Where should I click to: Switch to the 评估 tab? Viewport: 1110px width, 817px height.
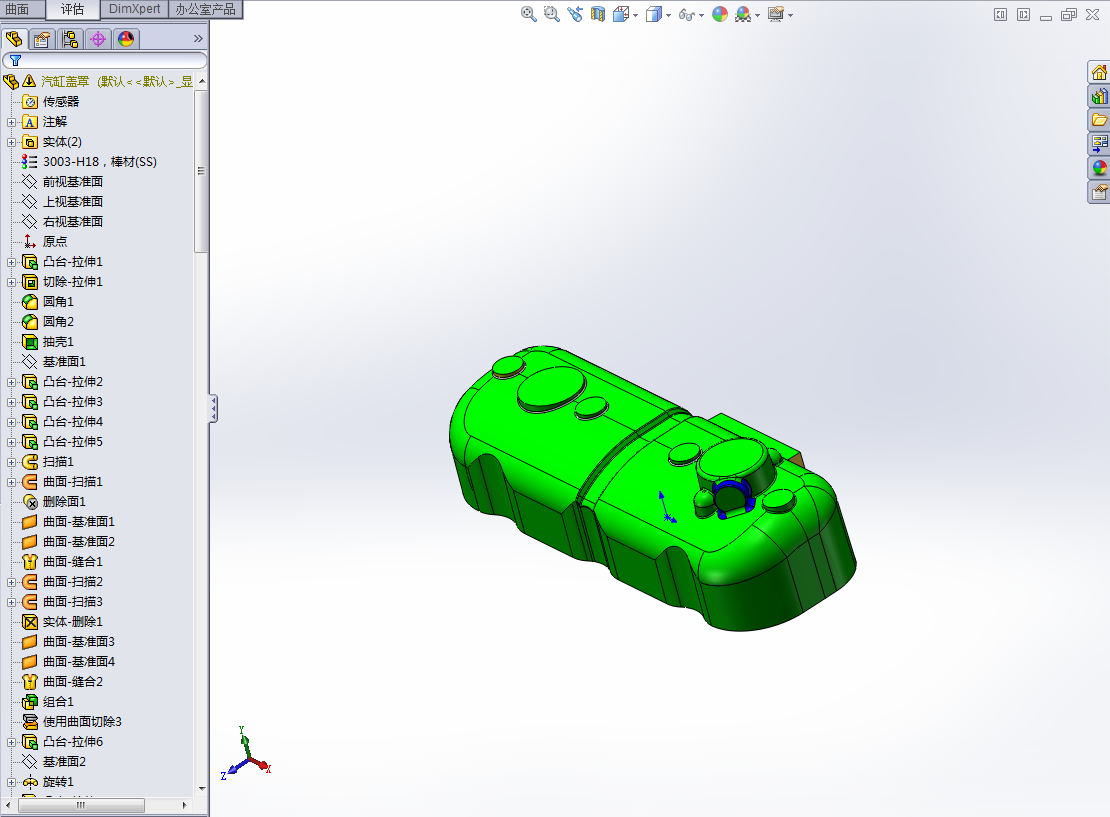point(72,9)
